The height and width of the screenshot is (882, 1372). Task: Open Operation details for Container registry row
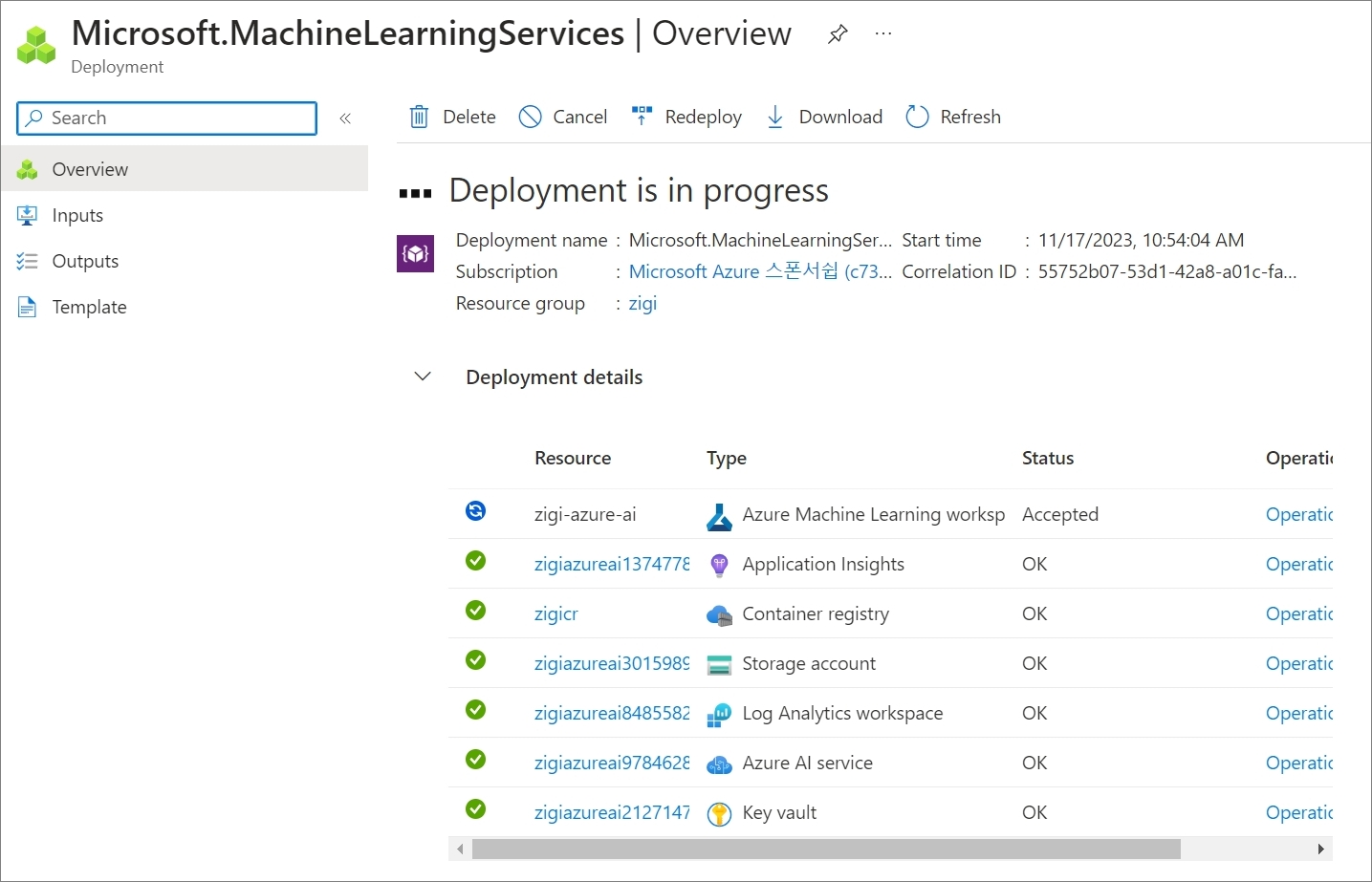(1298, 613)
